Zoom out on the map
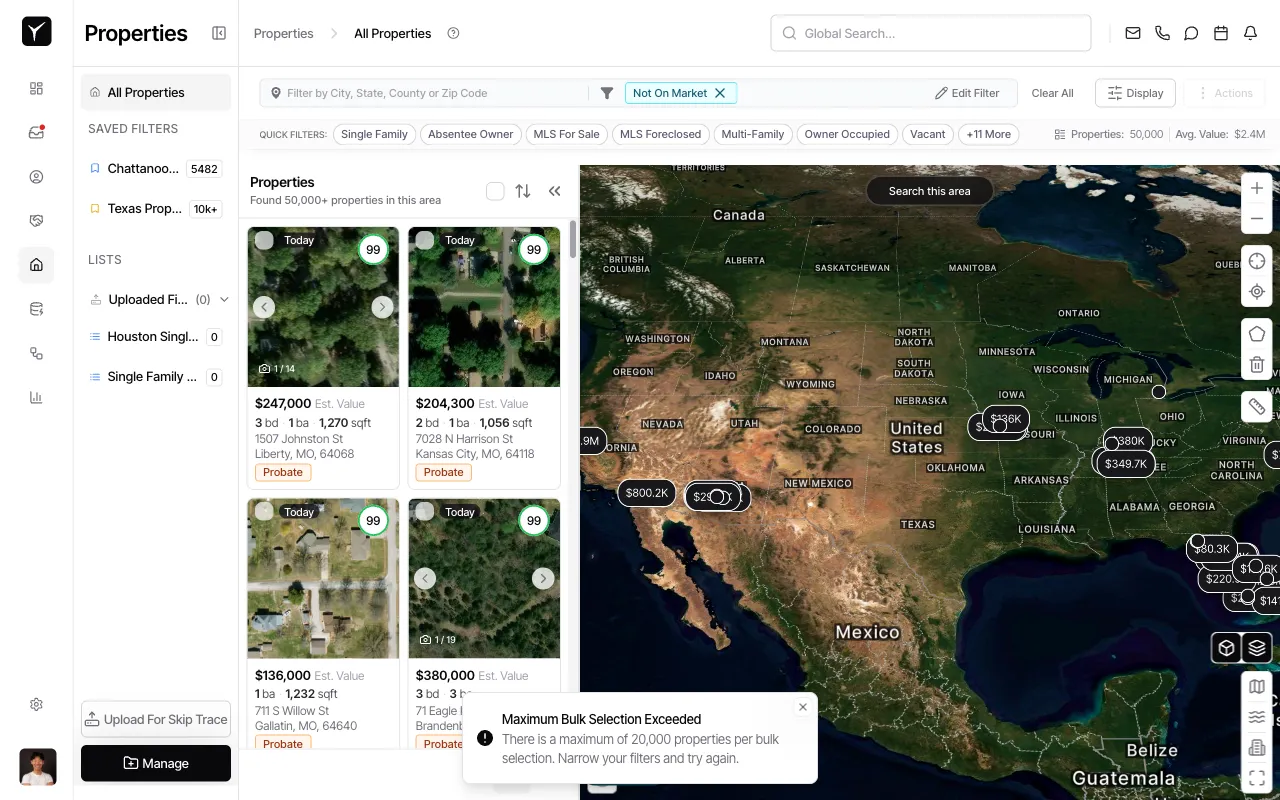The image size is (1280, 800). [x=1257, y=219]
